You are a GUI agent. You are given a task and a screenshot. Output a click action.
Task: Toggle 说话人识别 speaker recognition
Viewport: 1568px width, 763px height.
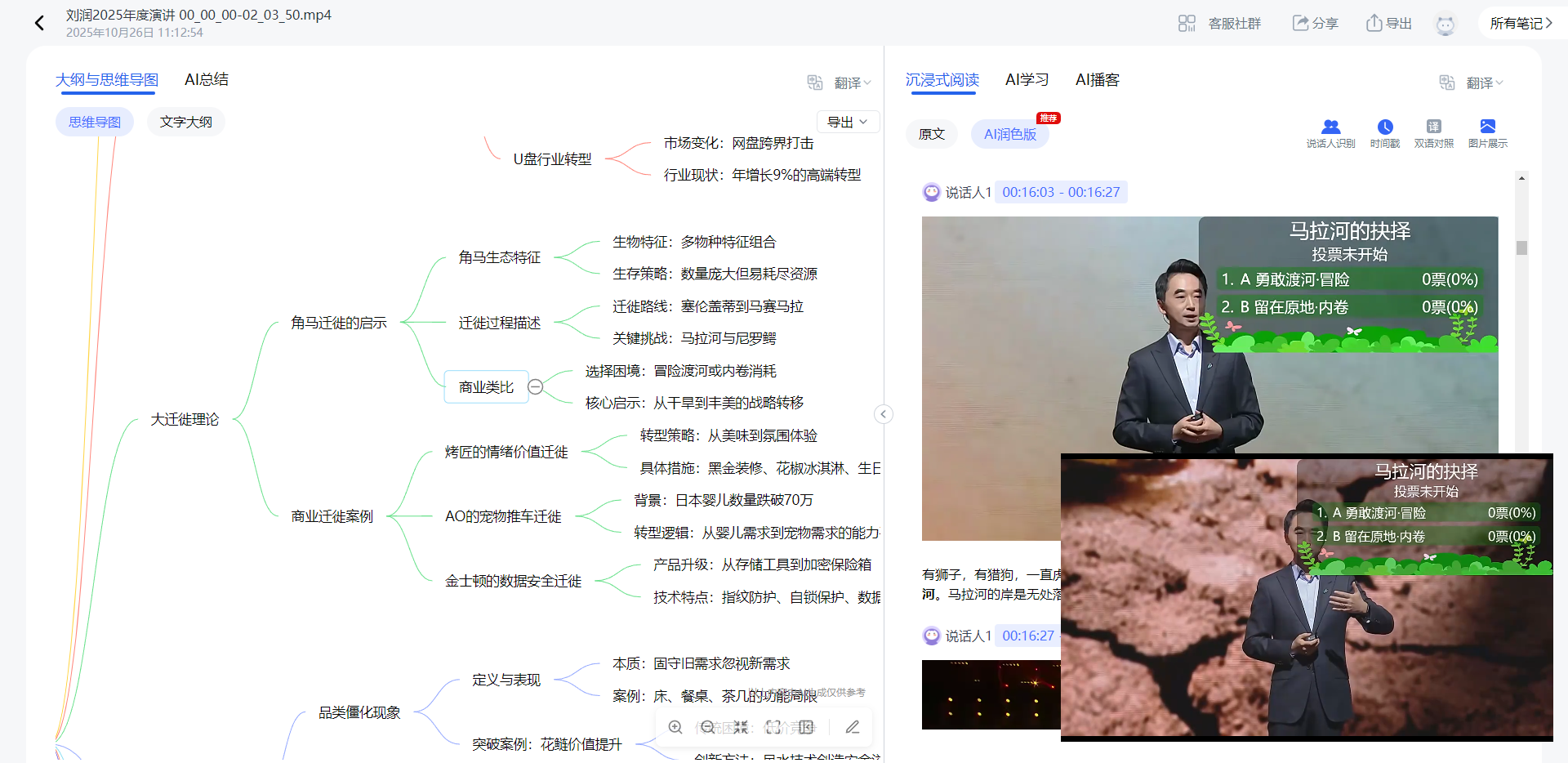tap(1330, 132)
